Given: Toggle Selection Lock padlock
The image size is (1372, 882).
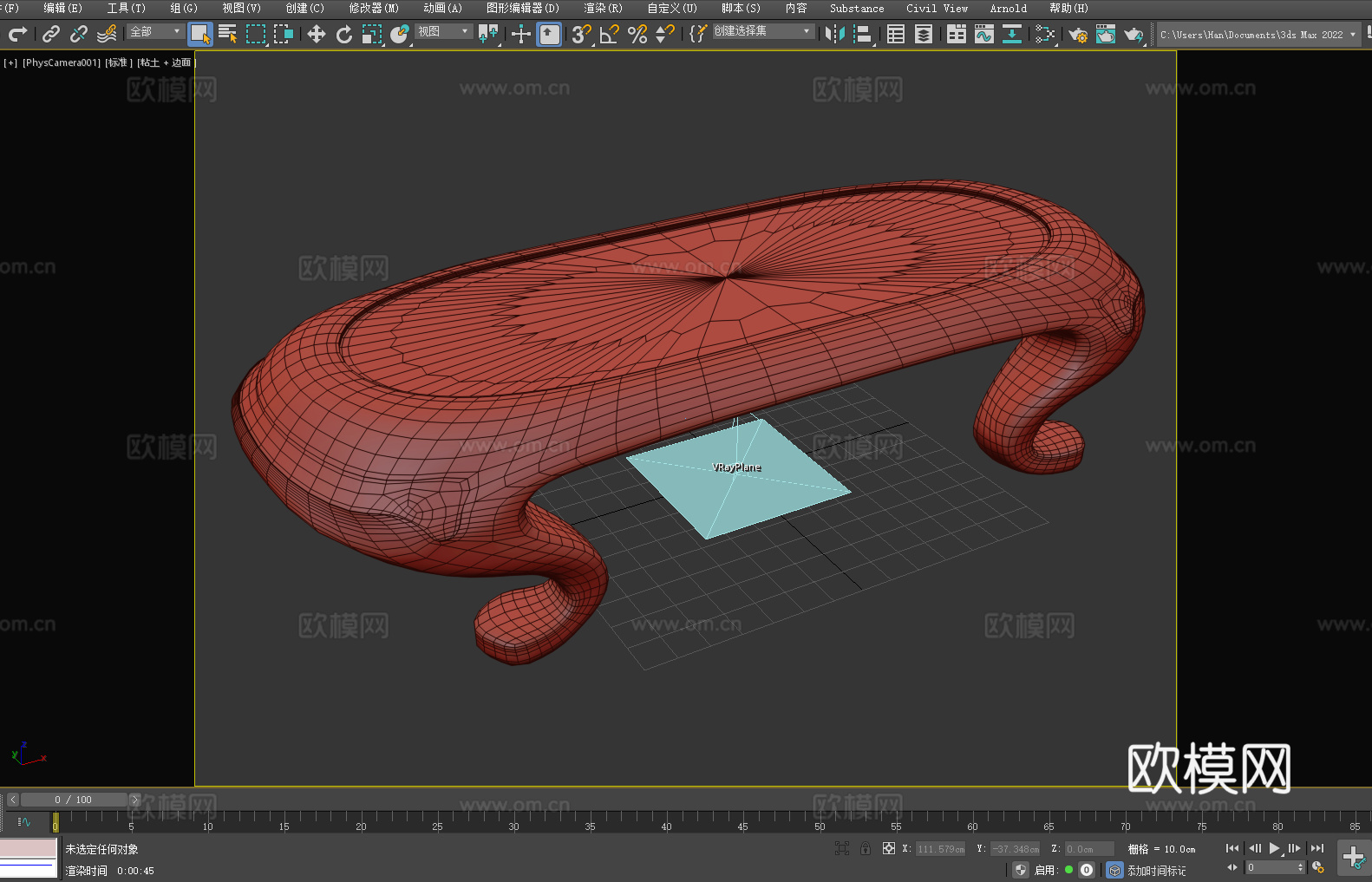Looking at the screenshot, I should coord(866,848).
